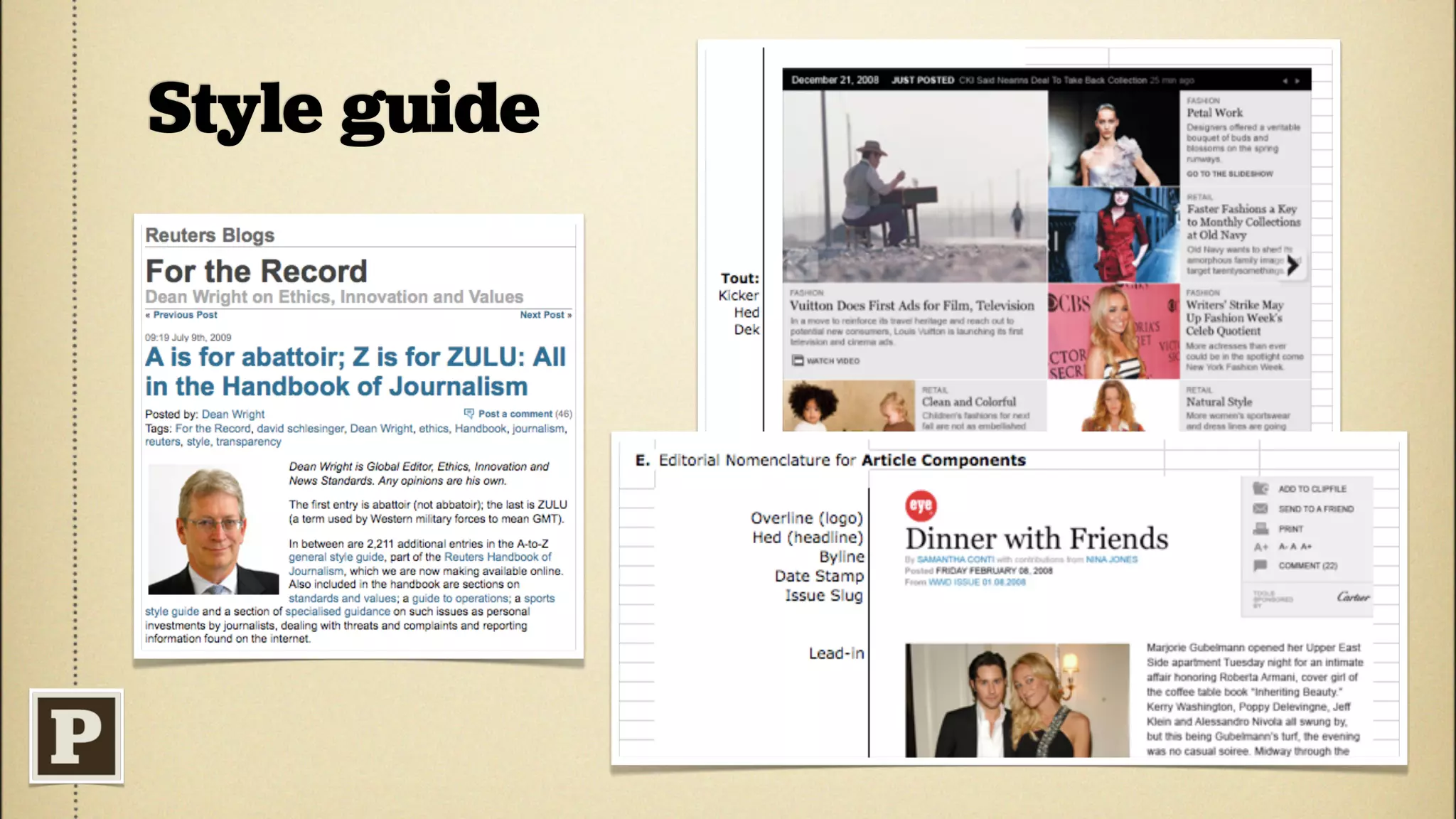Click the Comment speech bubble icon
Viewport: 1456px width, 819px height.
pyautogui.click(x=1260, y=565)
